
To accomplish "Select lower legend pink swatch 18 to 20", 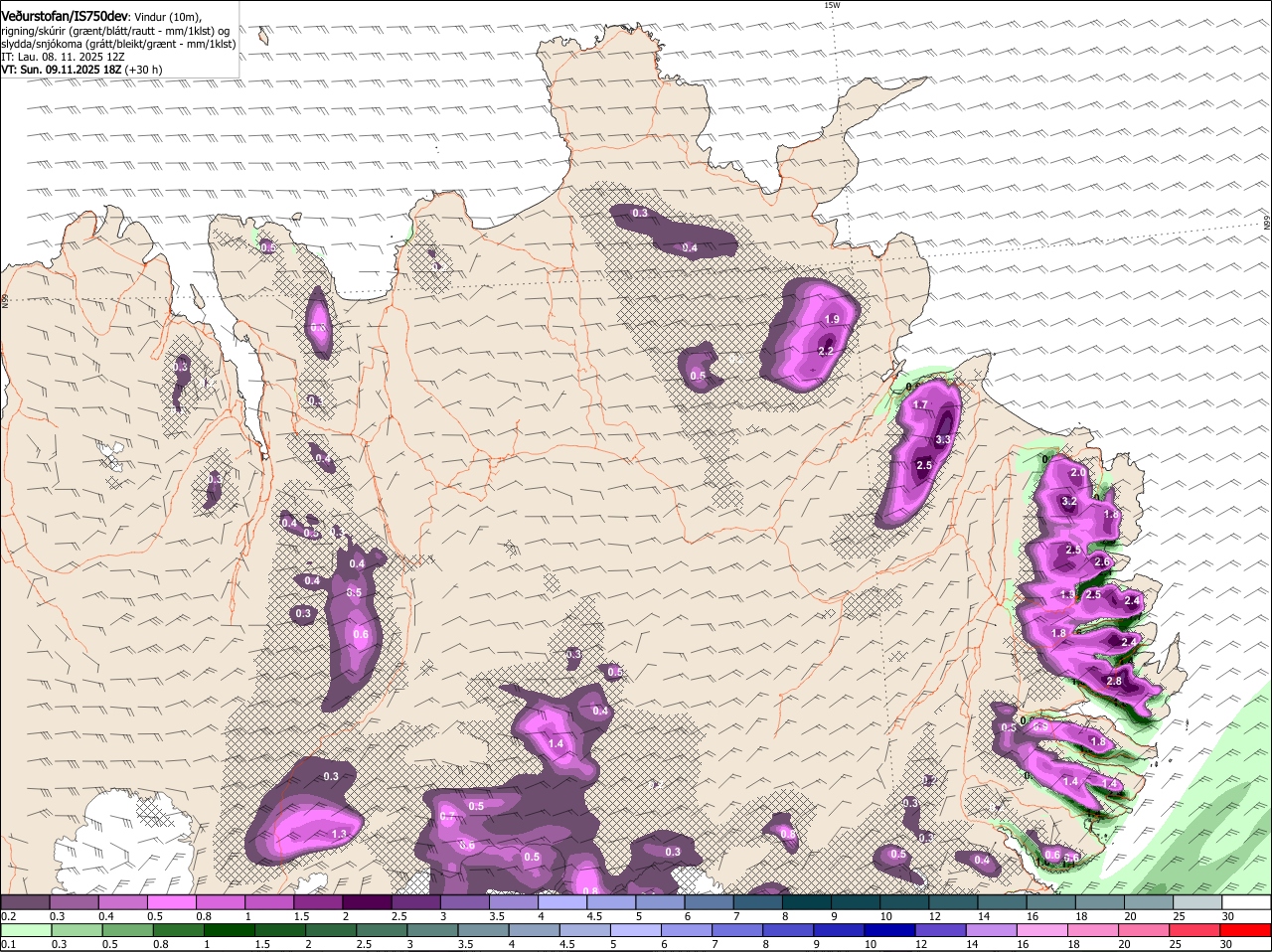I will coord(1095,930).
